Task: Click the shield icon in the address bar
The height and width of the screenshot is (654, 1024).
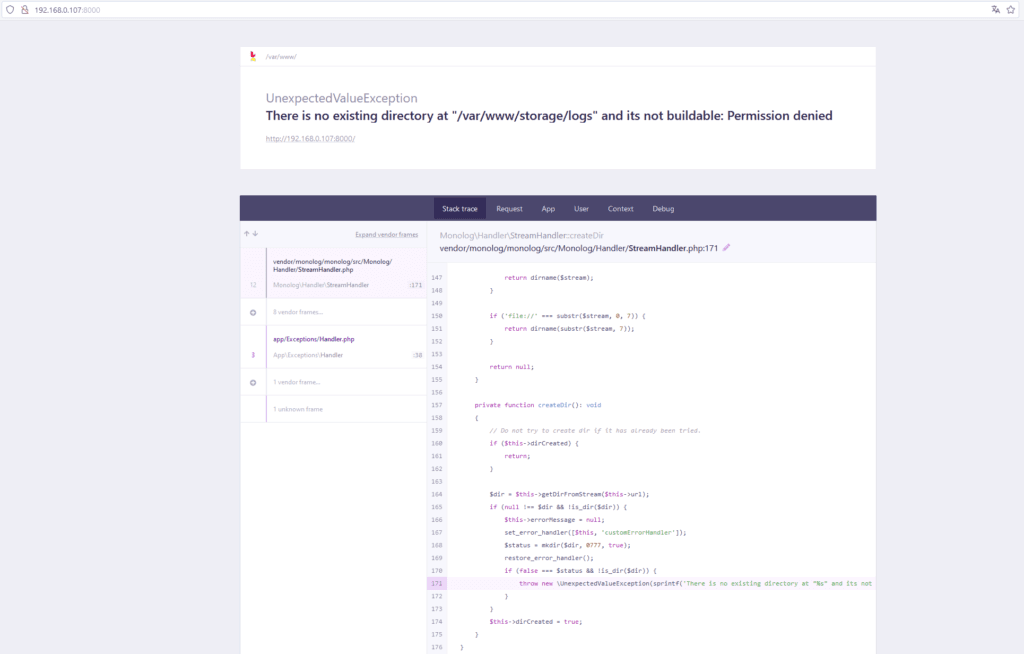Action: 10,10
